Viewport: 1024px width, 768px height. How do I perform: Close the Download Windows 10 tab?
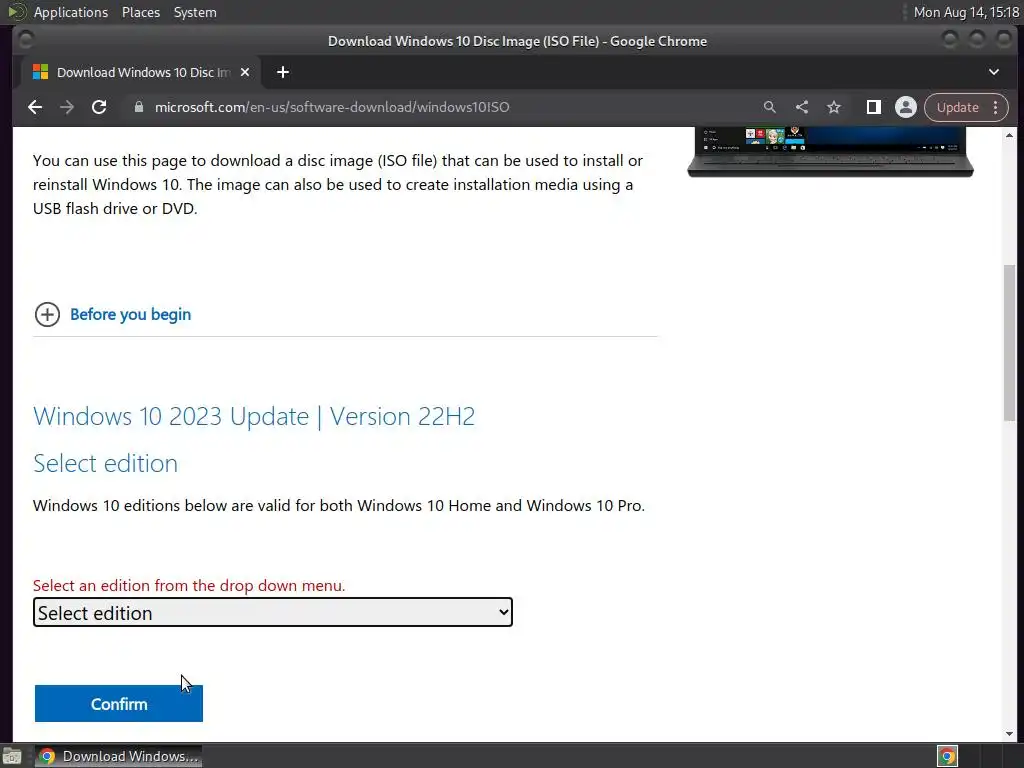pyautogui.click(x=245, y=72)
